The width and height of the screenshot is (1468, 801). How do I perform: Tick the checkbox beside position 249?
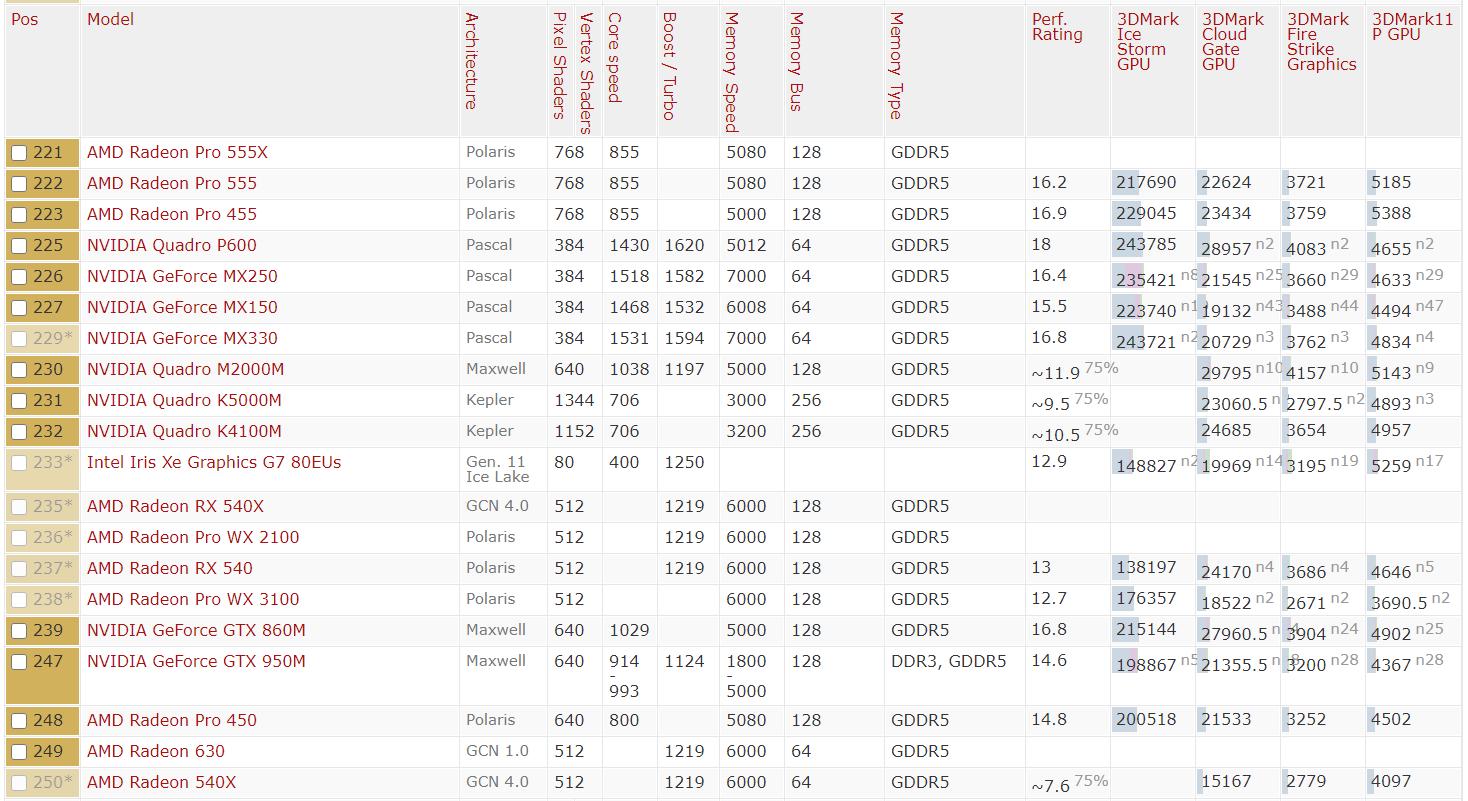point(19,753)
